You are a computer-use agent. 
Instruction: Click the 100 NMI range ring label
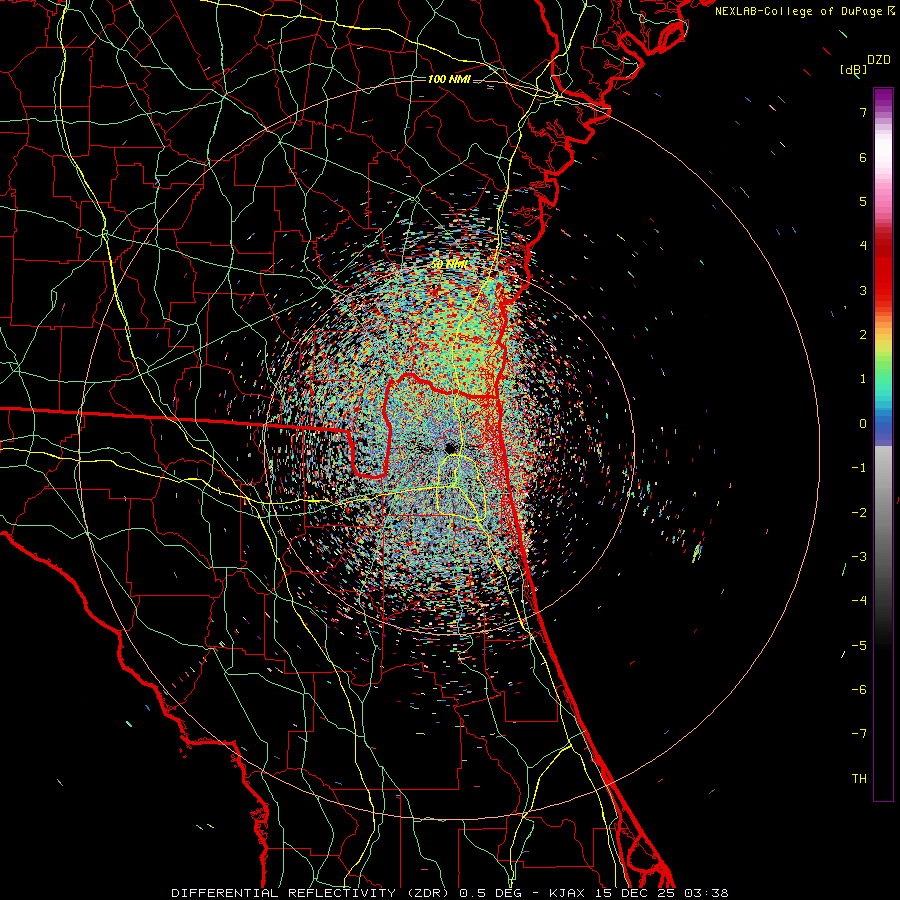[449, 79]
